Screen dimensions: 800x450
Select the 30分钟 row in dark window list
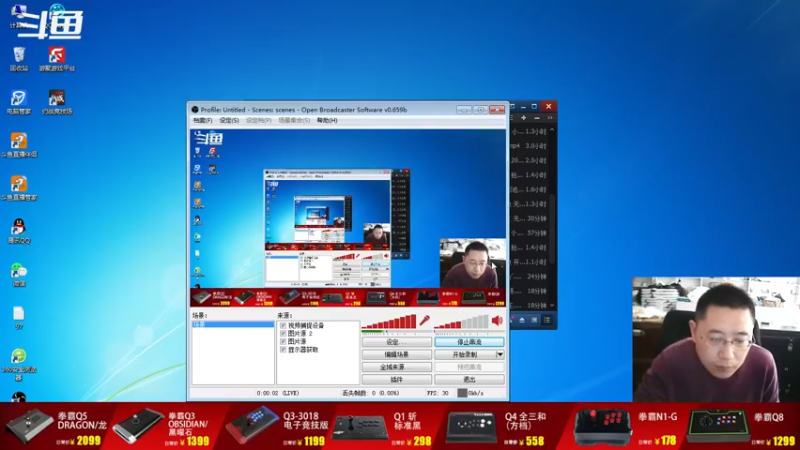click(530, 218)
